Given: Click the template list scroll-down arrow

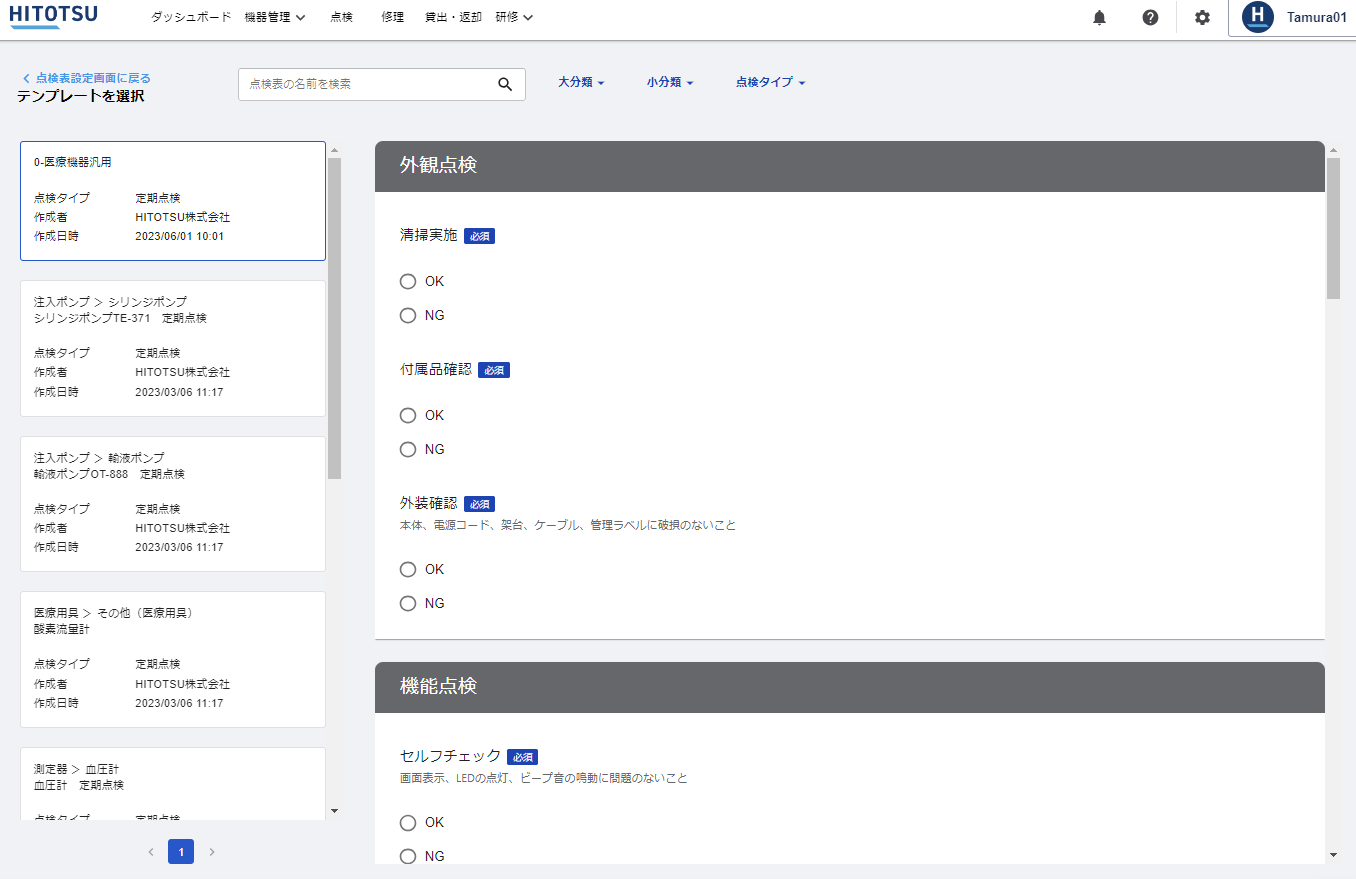Looking at the screenshot, I should [334, 811].
